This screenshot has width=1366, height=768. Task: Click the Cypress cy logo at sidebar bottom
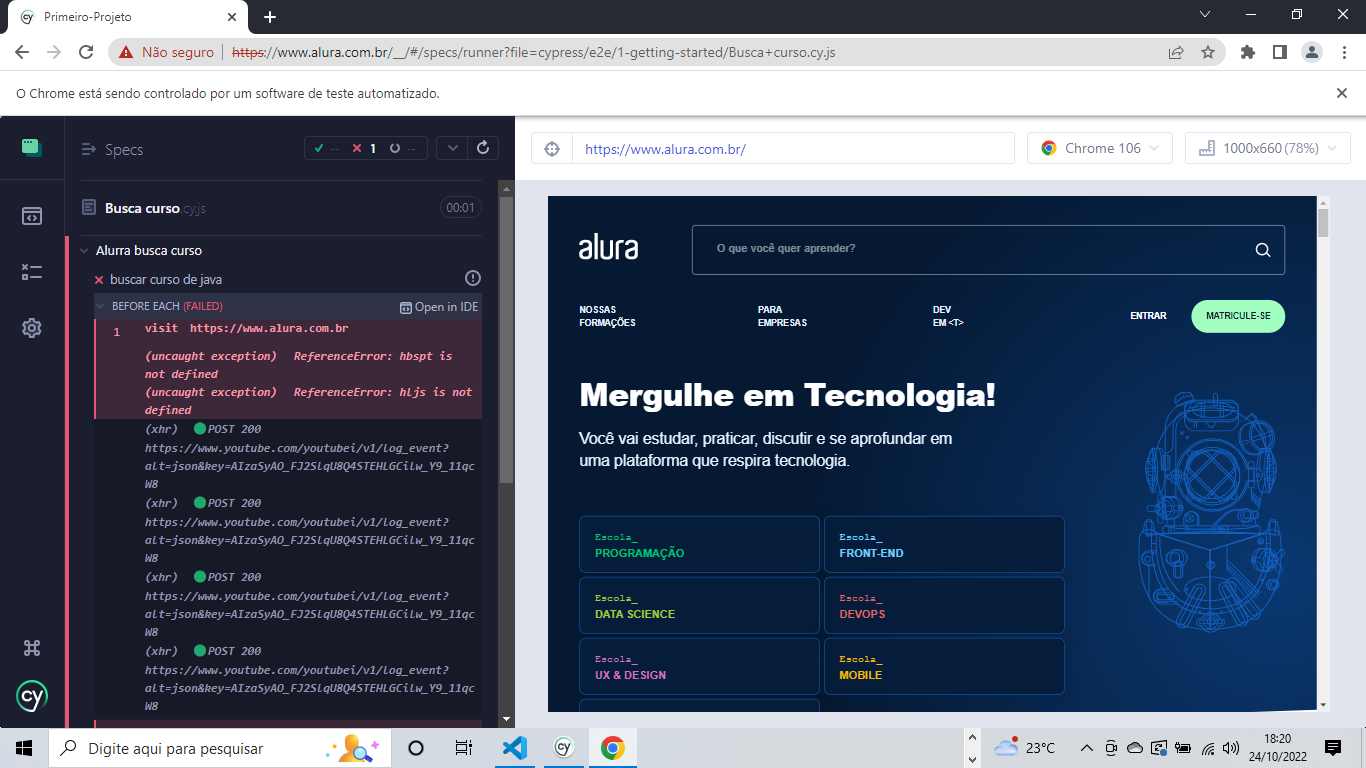click(x=32, y=696)
